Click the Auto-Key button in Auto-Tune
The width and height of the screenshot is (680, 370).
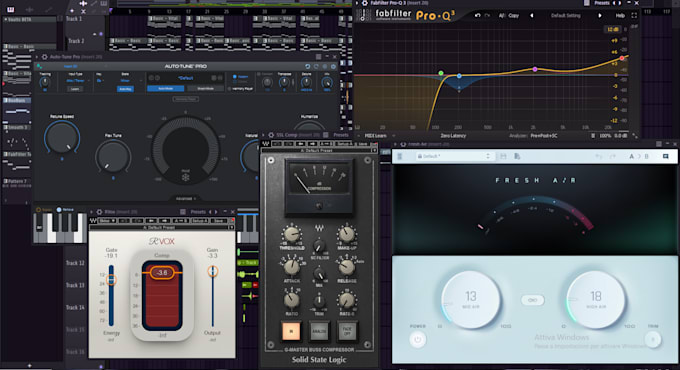pyautogui.click(x=125, y=89)
